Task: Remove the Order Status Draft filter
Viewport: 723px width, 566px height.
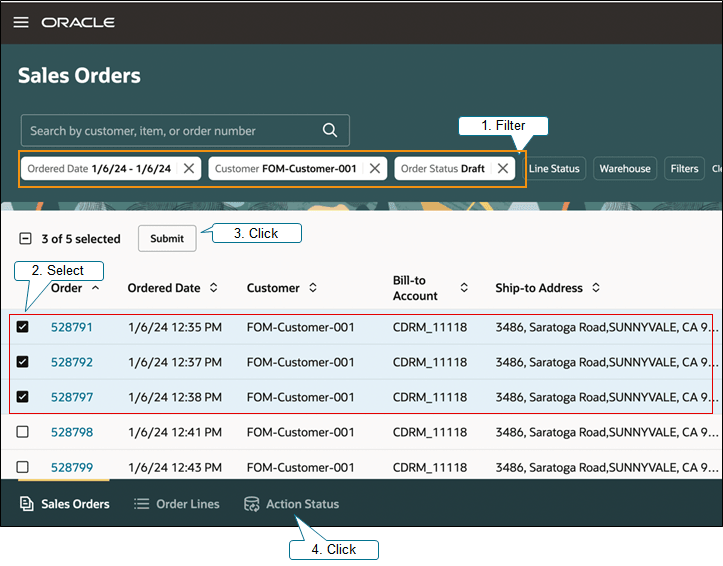Action: click(x=503, y=168)
